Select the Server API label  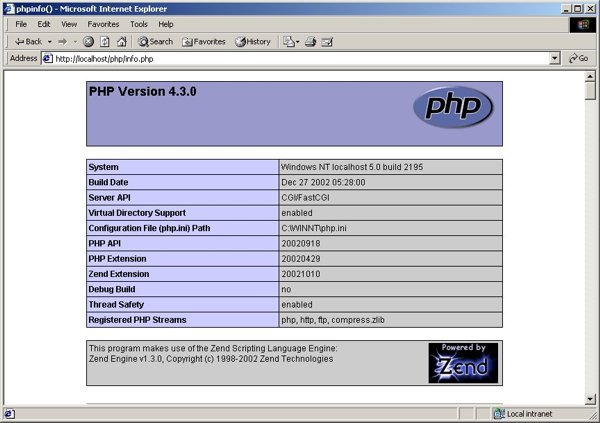pyautogui.click(x=109, y=198)
